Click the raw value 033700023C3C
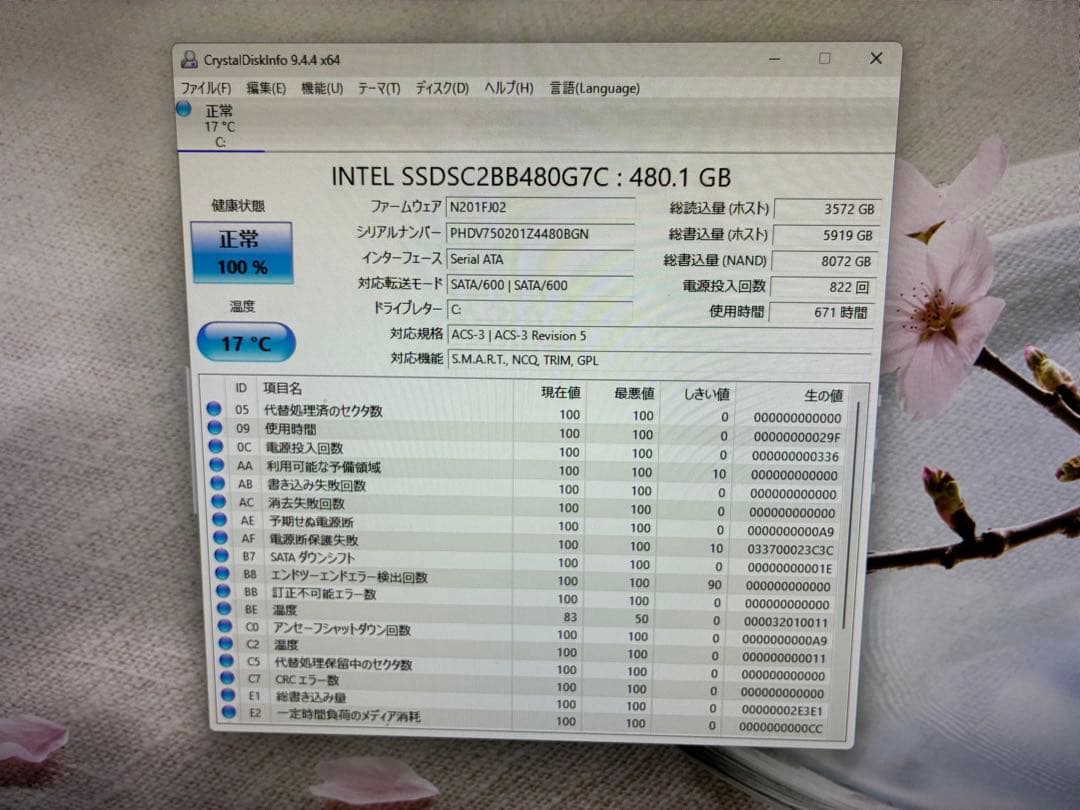Screen dimensions: 1080x810 click(x=790, y=550)
